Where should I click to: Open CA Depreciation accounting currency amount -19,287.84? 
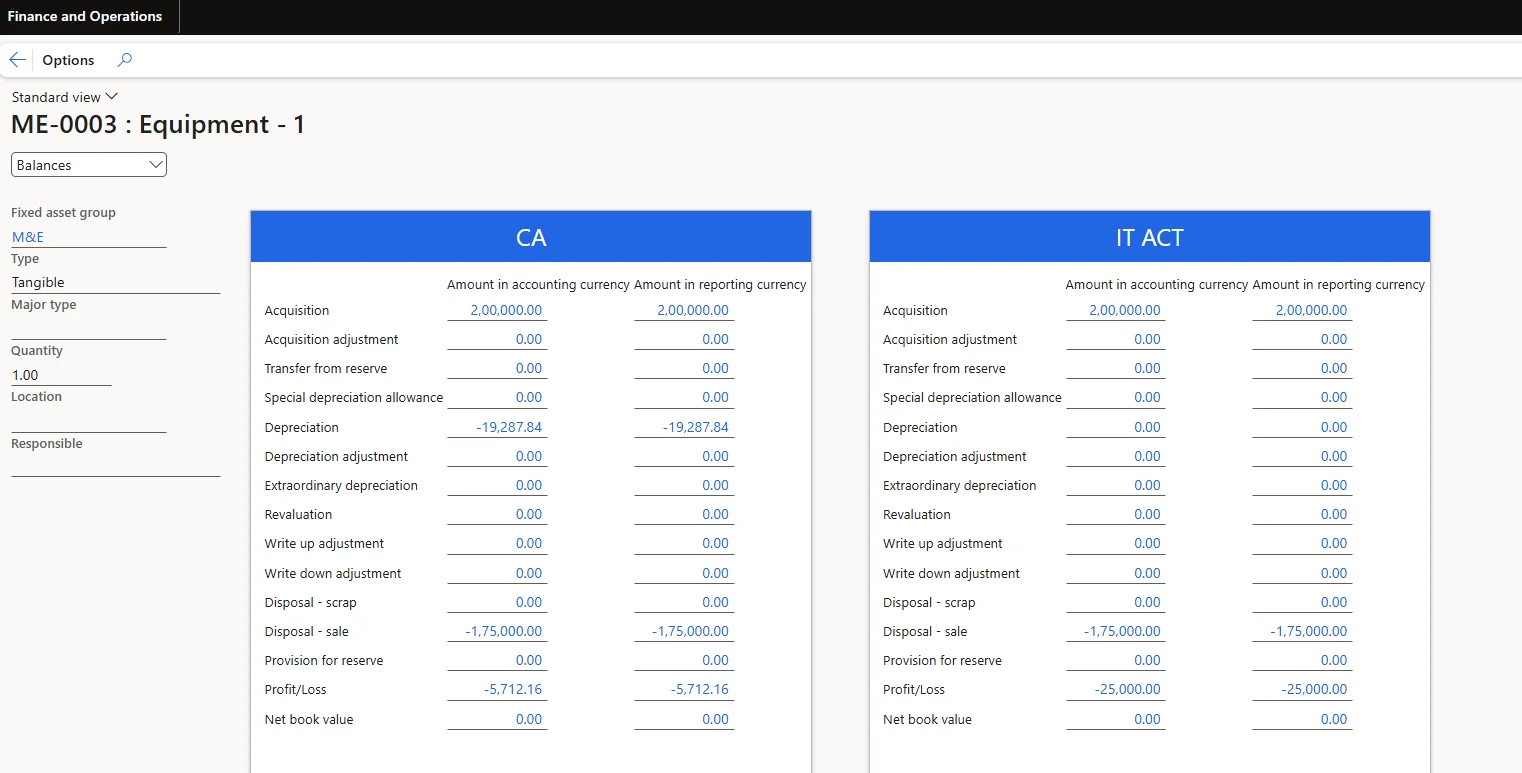tap(497, 427)
